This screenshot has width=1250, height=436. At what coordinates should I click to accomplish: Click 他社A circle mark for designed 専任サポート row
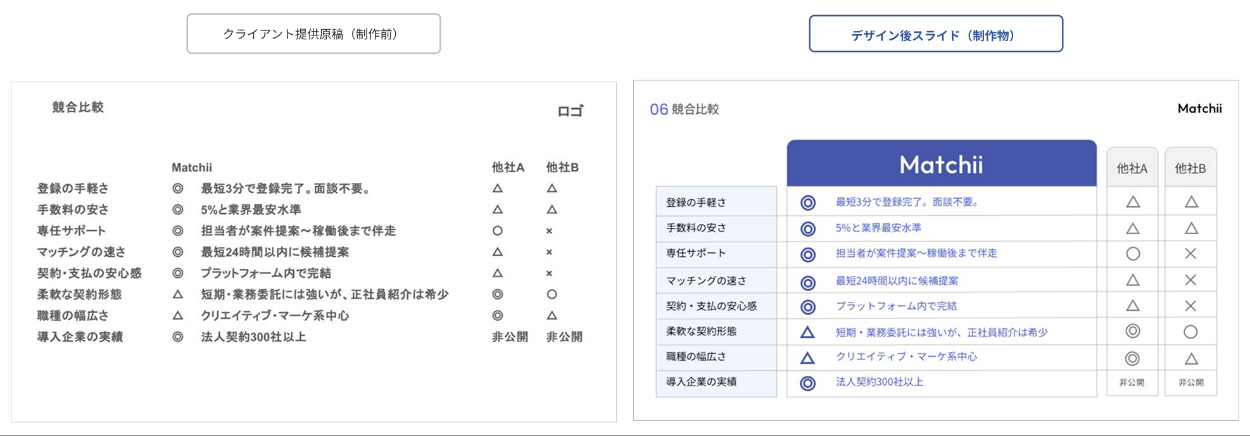pos(1133,254)
